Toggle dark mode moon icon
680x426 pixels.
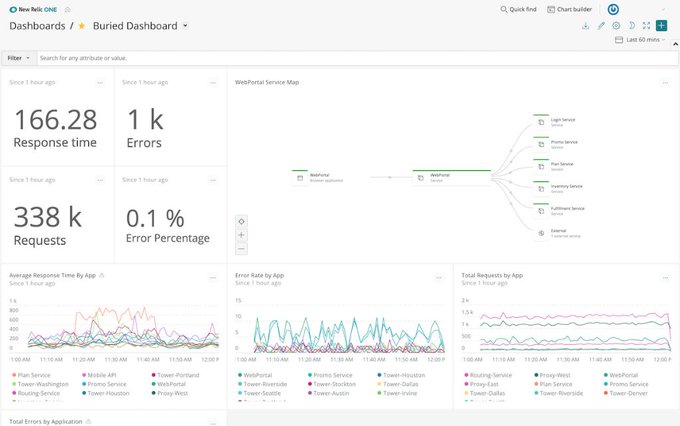point(631,26)
